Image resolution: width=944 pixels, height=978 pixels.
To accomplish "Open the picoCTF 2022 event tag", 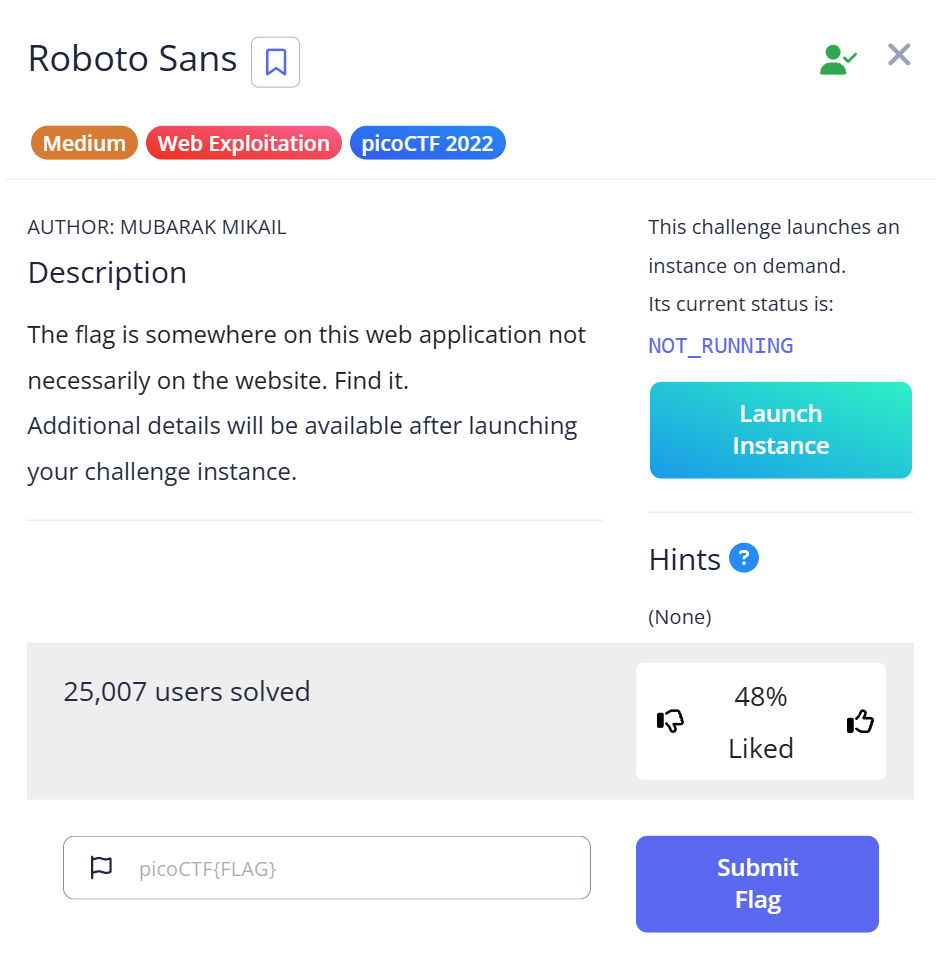I will 428,143.
